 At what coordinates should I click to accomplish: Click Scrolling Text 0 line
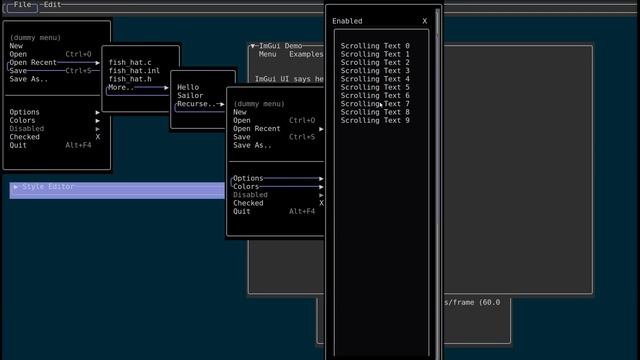[x=375, y=46]
